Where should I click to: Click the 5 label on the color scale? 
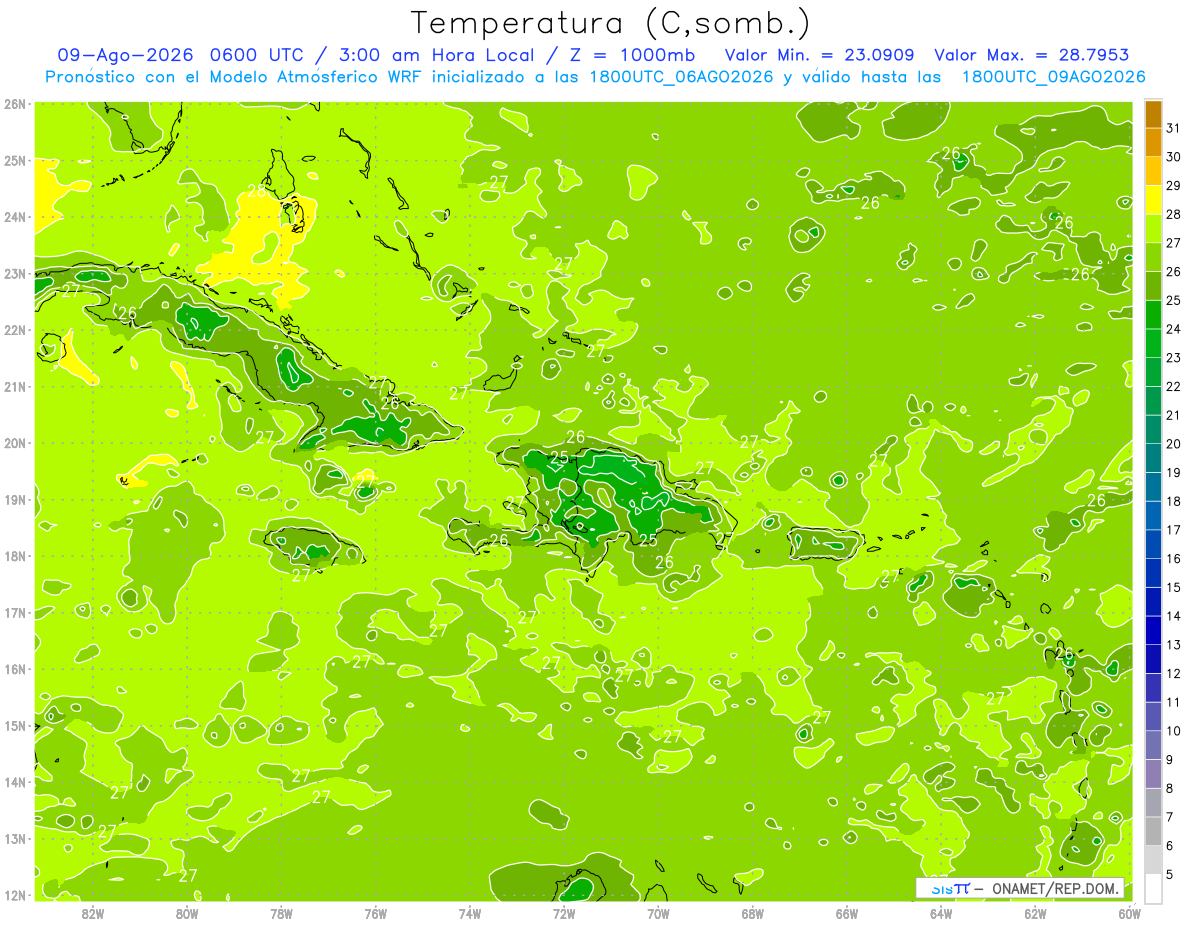pyautogui.click(x=1171, y=875)
